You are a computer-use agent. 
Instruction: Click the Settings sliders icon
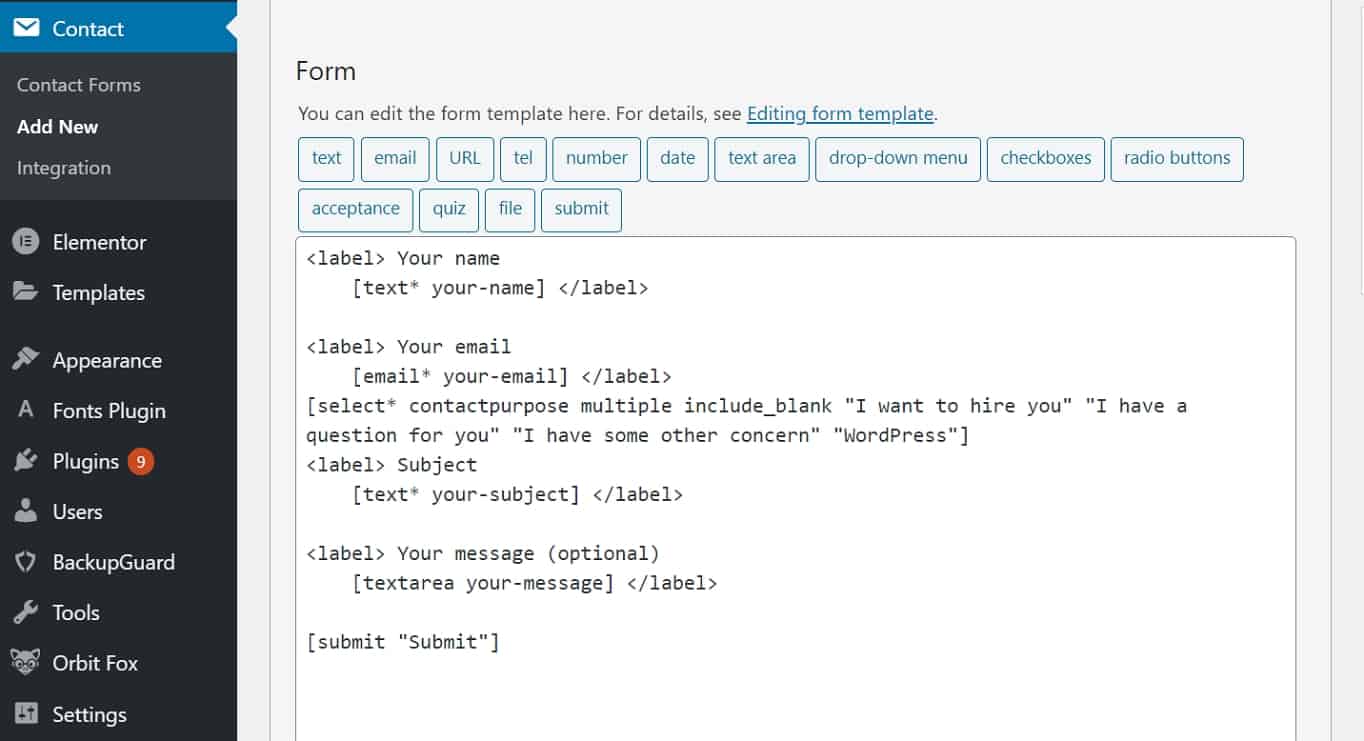pos(26,714)
